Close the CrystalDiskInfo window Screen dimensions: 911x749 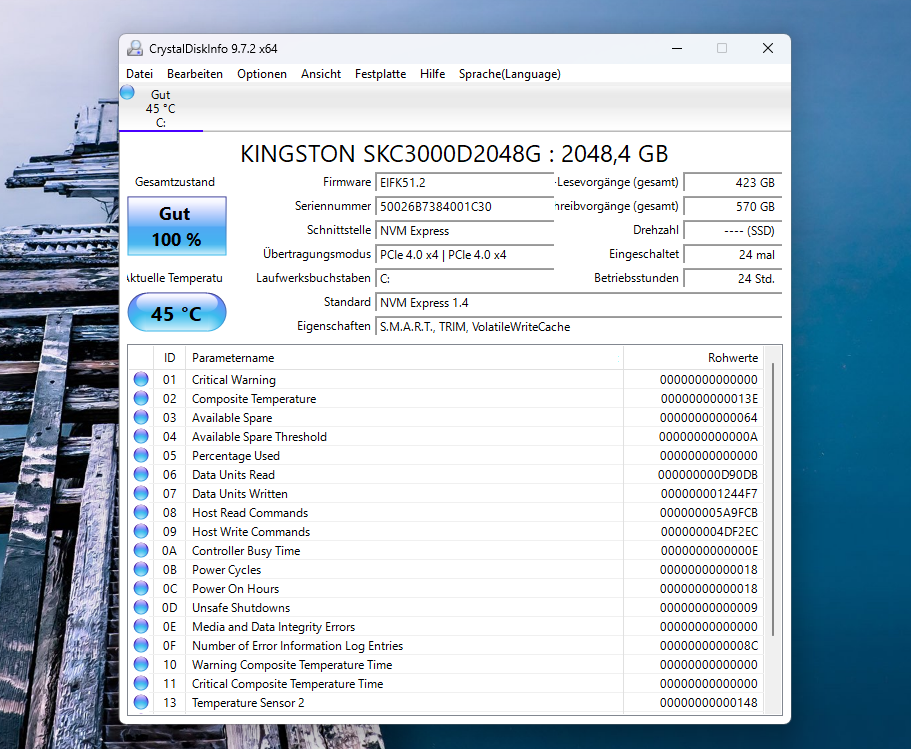pos(767,49)
